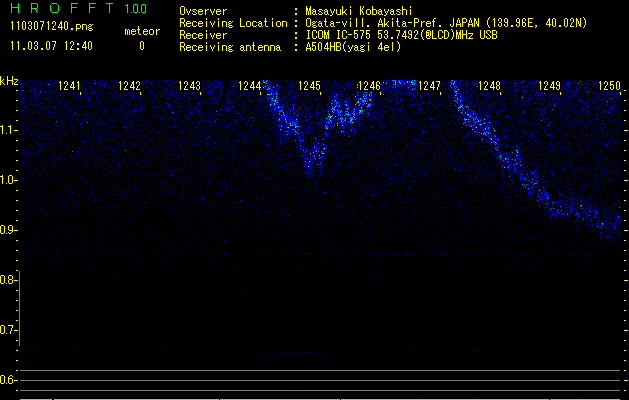The height and width of the screenshot is (400, 629).
Task: Click the 1249 time marker
Action: 549,87
